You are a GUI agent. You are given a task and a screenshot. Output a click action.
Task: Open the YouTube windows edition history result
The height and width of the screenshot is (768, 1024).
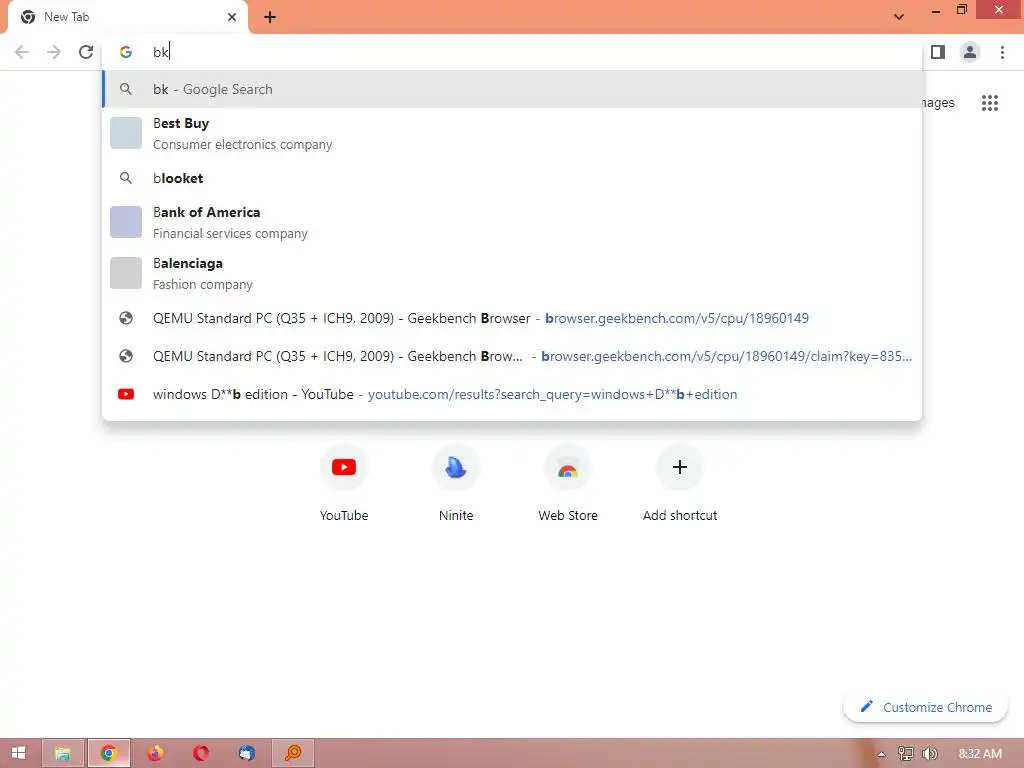pyautogui.click(x=512, y=394)
